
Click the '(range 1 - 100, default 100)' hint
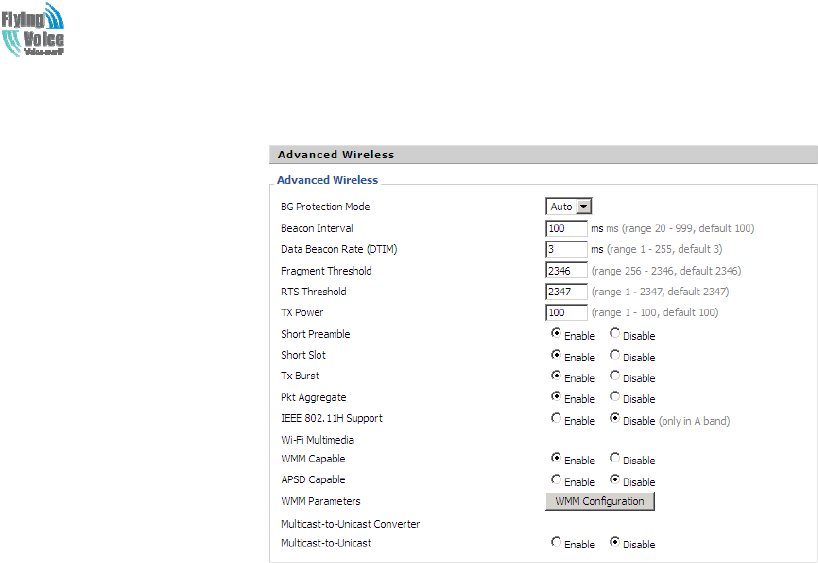pyautogui.click(x=655, y=313)
